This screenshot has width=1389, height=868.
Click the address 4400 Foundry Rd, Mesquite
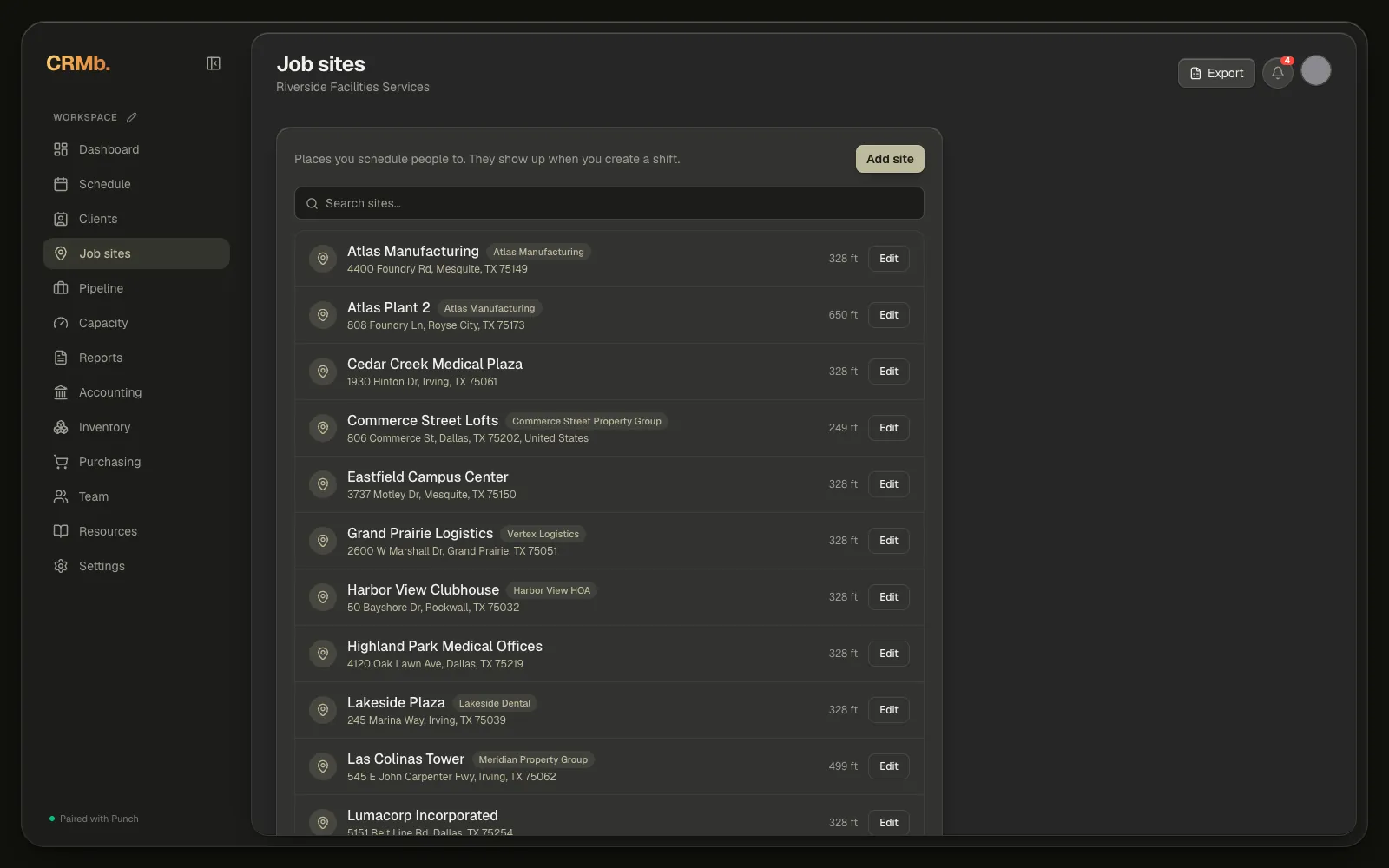[438, 269]
